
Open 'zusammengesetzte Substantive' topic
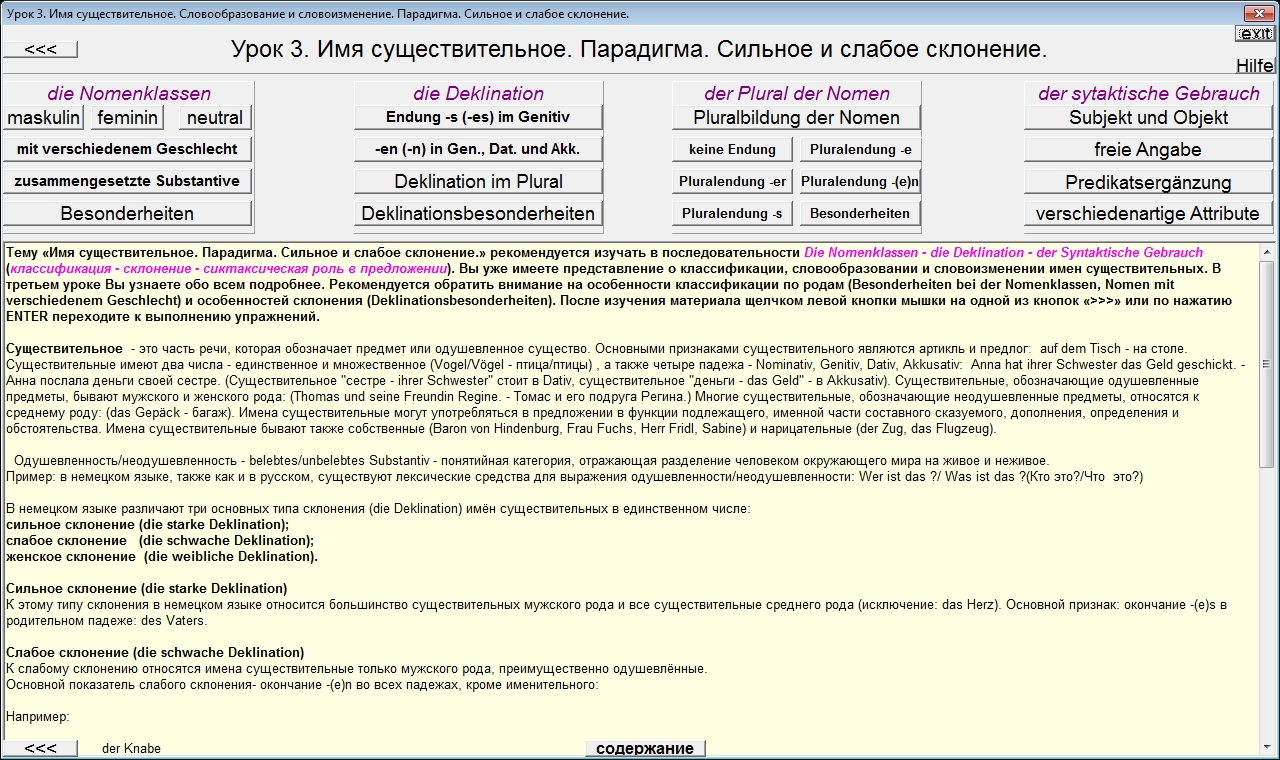pyautogui.click(x=127, y=181)
